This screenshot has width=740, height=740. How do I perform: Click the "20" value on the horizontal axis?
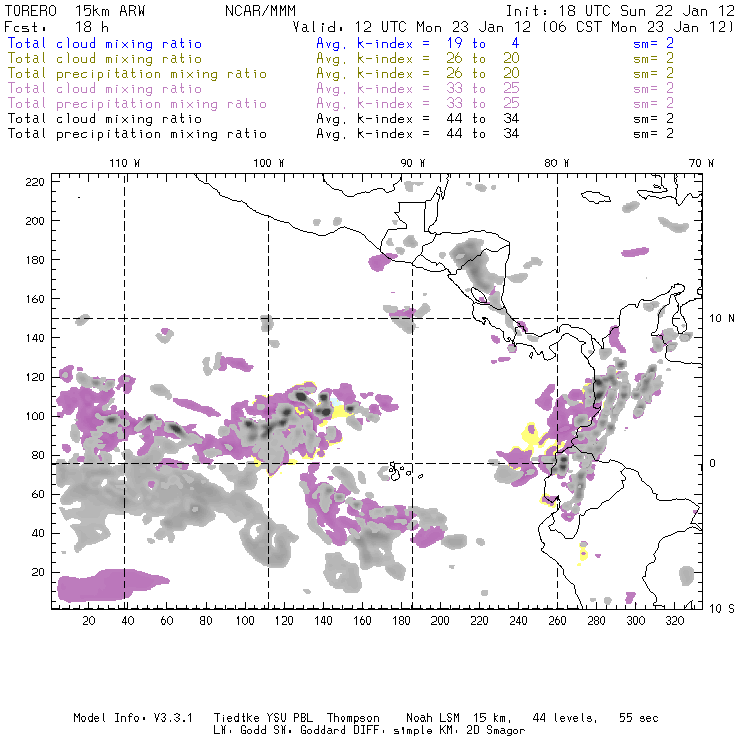(x=89, y=621)
